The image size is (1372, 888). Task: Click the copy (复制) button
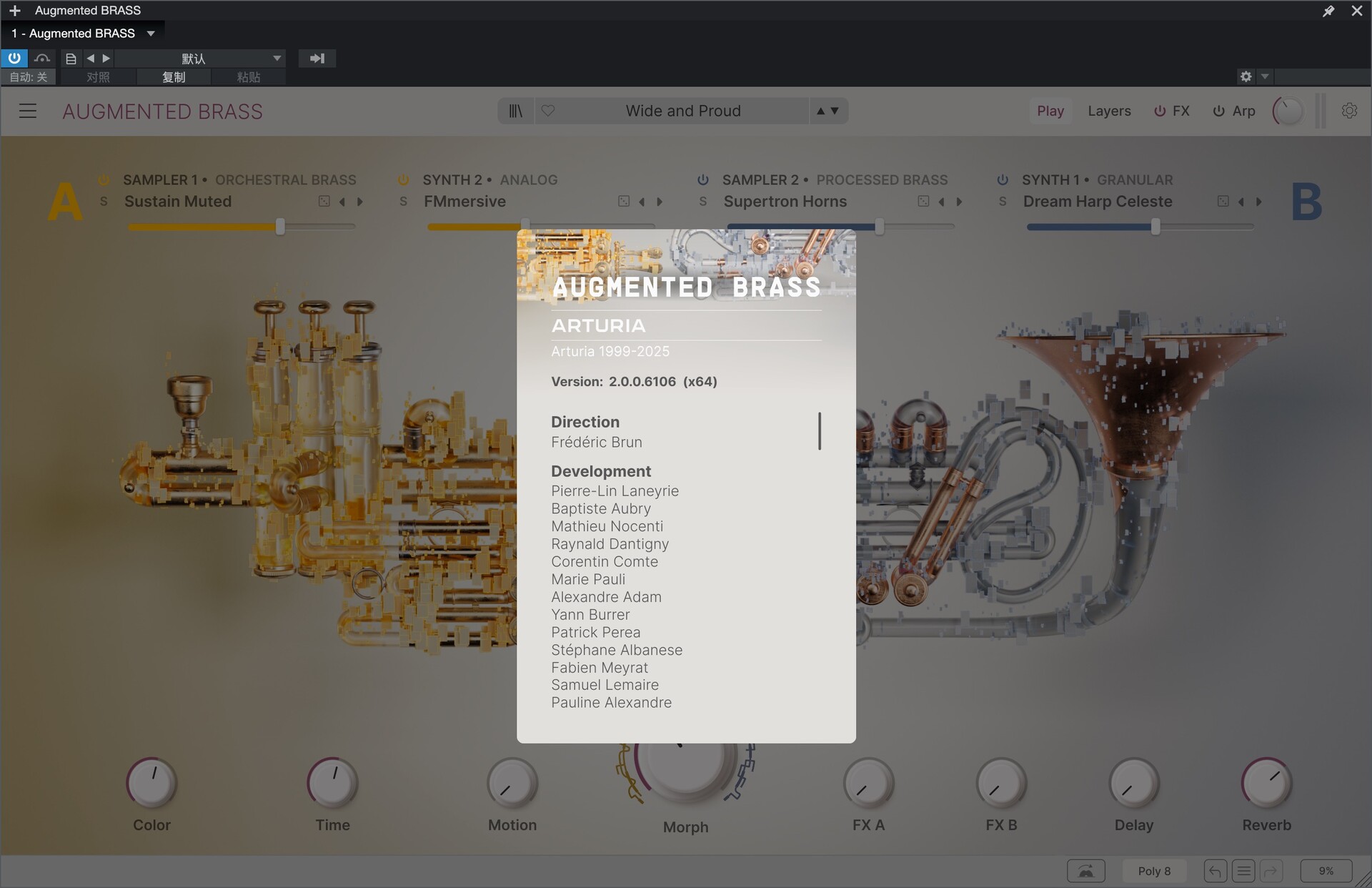click(x=174, y=77)
